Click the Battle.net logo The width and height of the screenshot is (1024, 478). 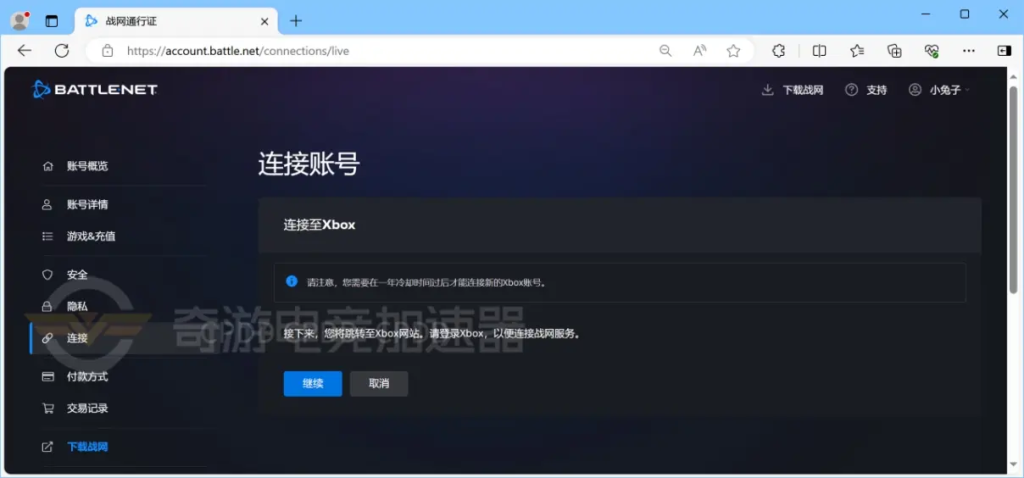click(x=95, y=89)
